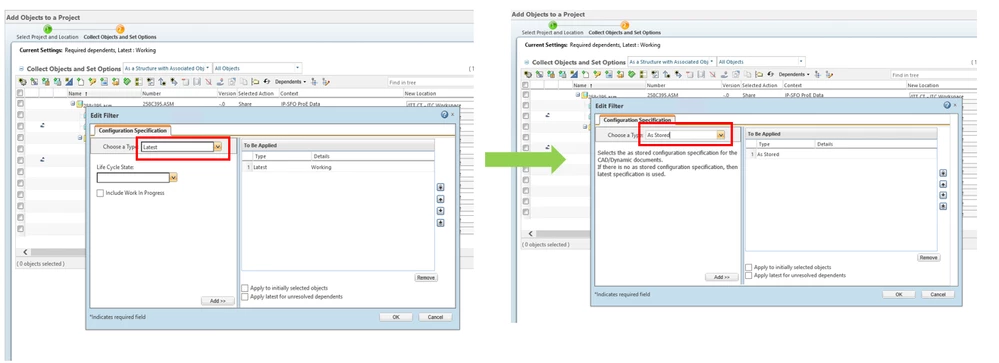Select Configuration Specification tab in Latest dialog
Screen dimensions: 999x363
coord(133,131)
